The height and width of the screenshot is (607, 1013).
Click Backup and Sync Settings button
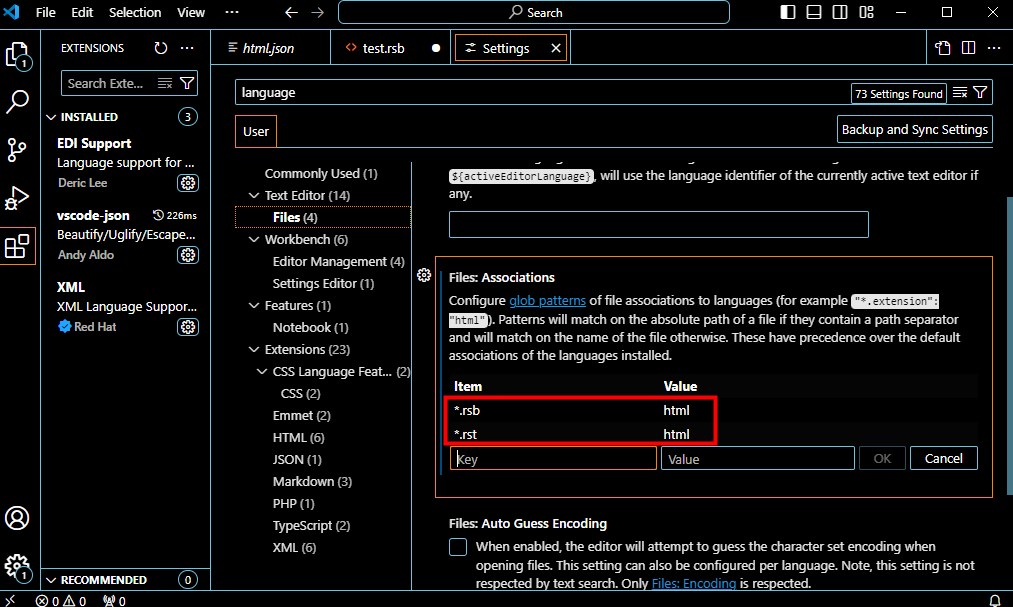915,129
